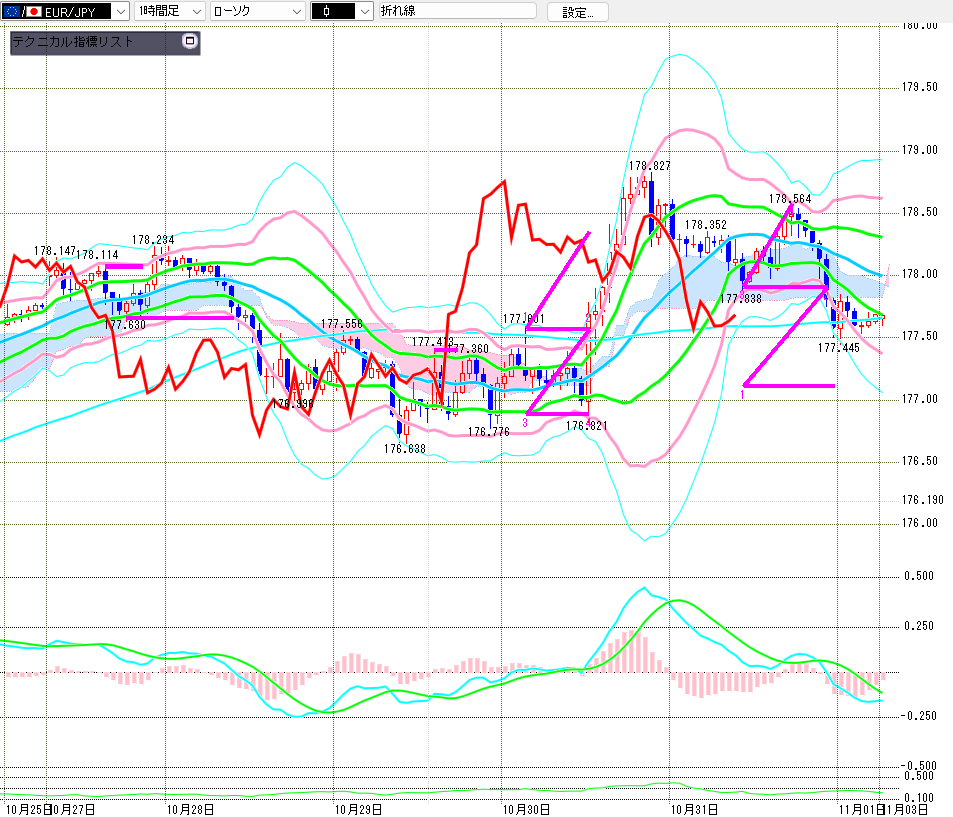953x817 pixels.
Task: Click the 178.827 high price label
Action: 649,166
